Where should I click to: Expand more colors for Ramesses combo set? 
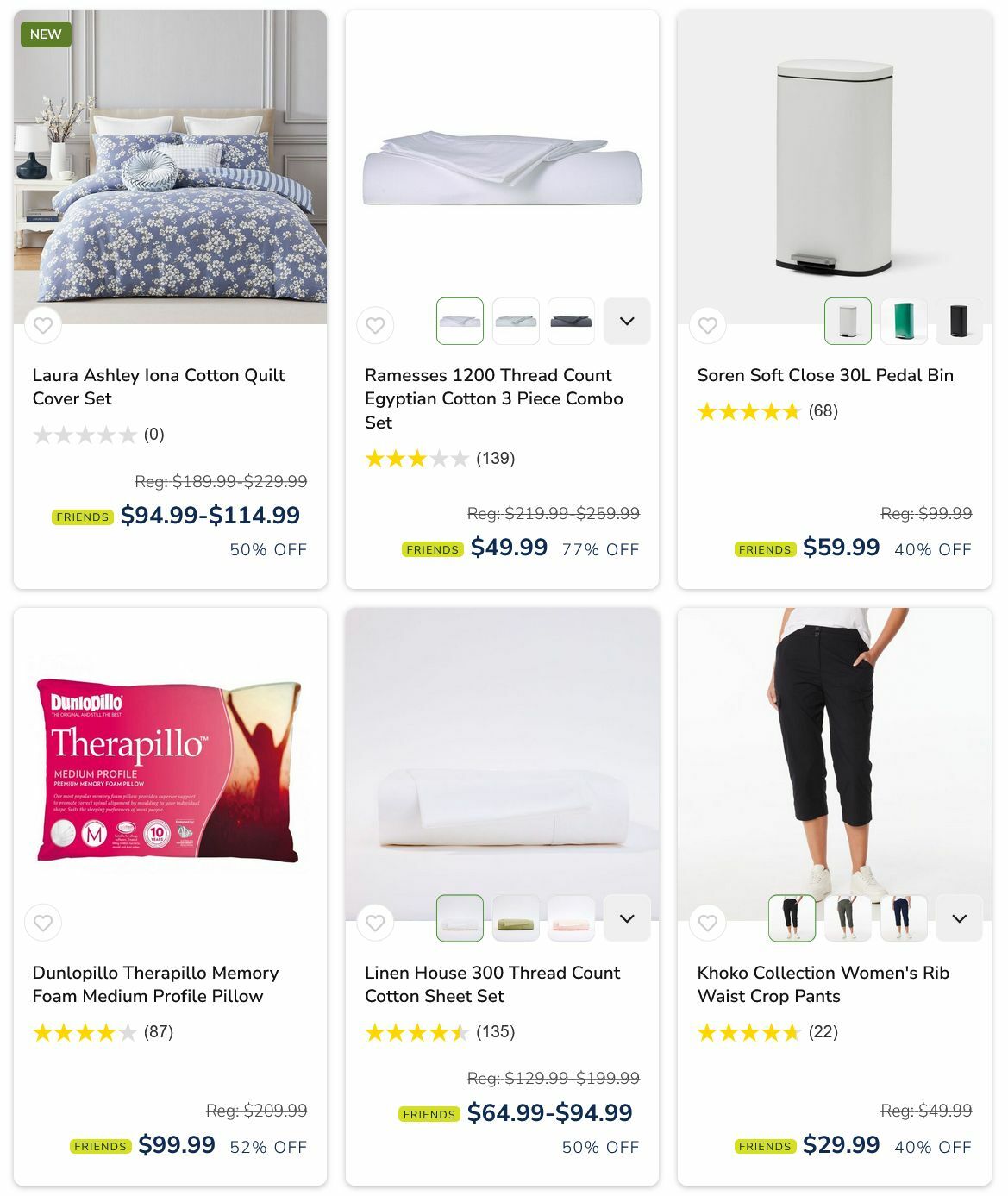(x=627, y=321)
